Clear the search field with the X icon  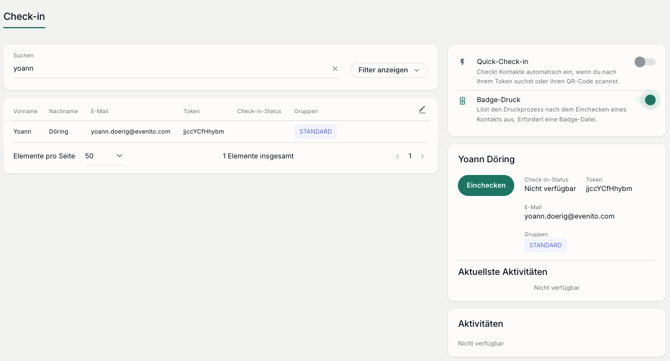335,69
